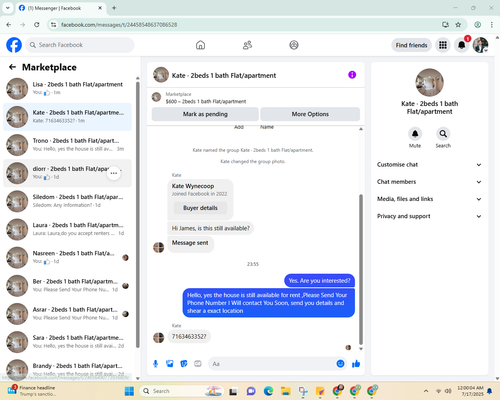Screen dimensions: 500x400
Task: Bookmark this page star icon
Action: click(x=458, y=25)
